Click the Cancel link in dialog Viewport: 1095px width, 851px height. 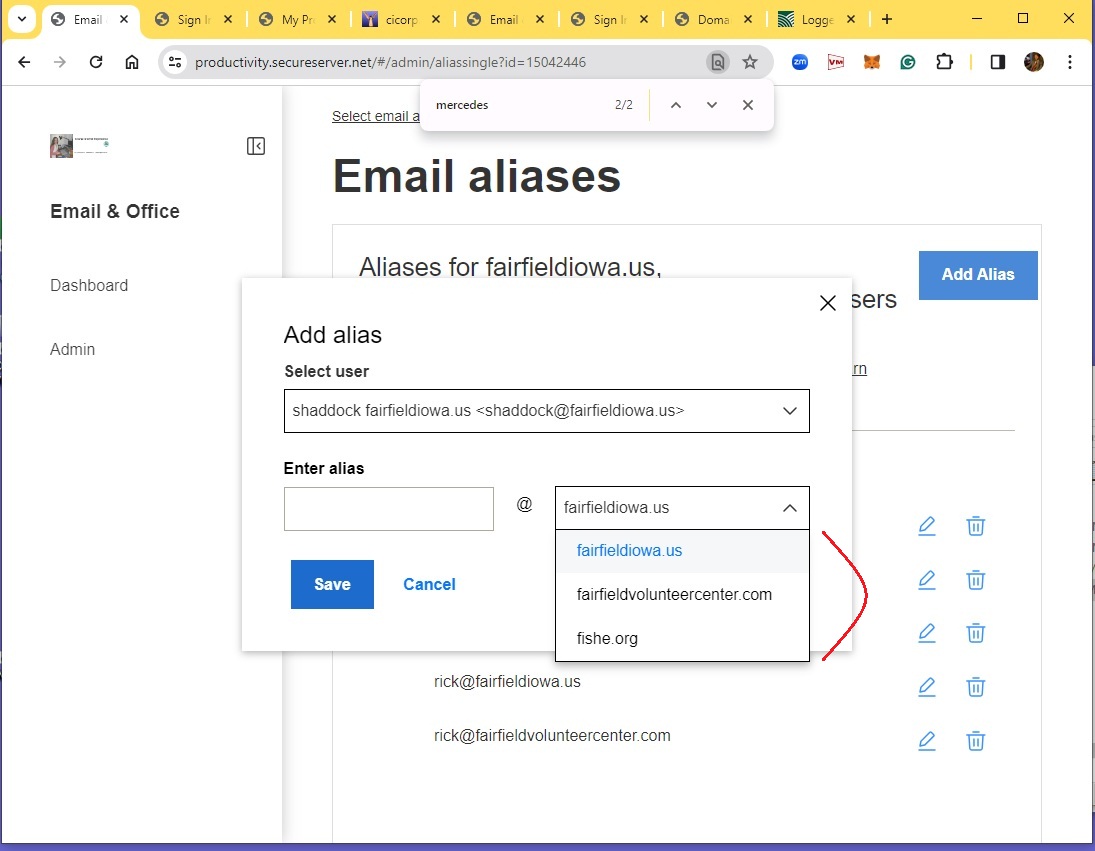point(429,585)
